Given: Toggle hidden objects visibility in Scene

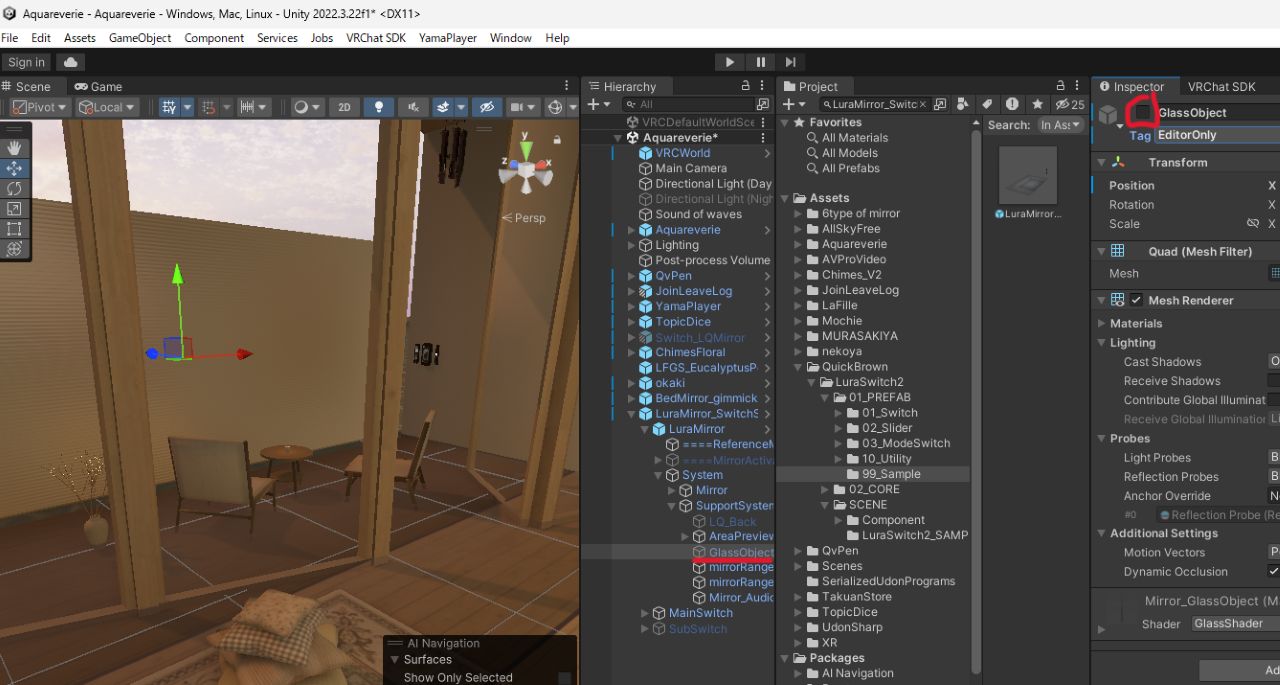Looking at the screenshot, I should [x=486, y=107].
